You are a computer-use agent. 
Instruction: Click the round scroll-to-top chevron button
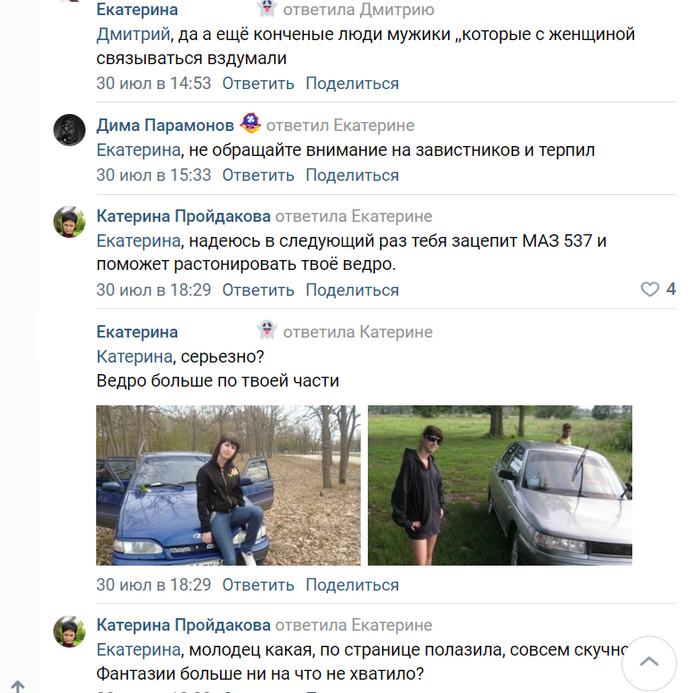pyautogui.click(x=648, y=661)
